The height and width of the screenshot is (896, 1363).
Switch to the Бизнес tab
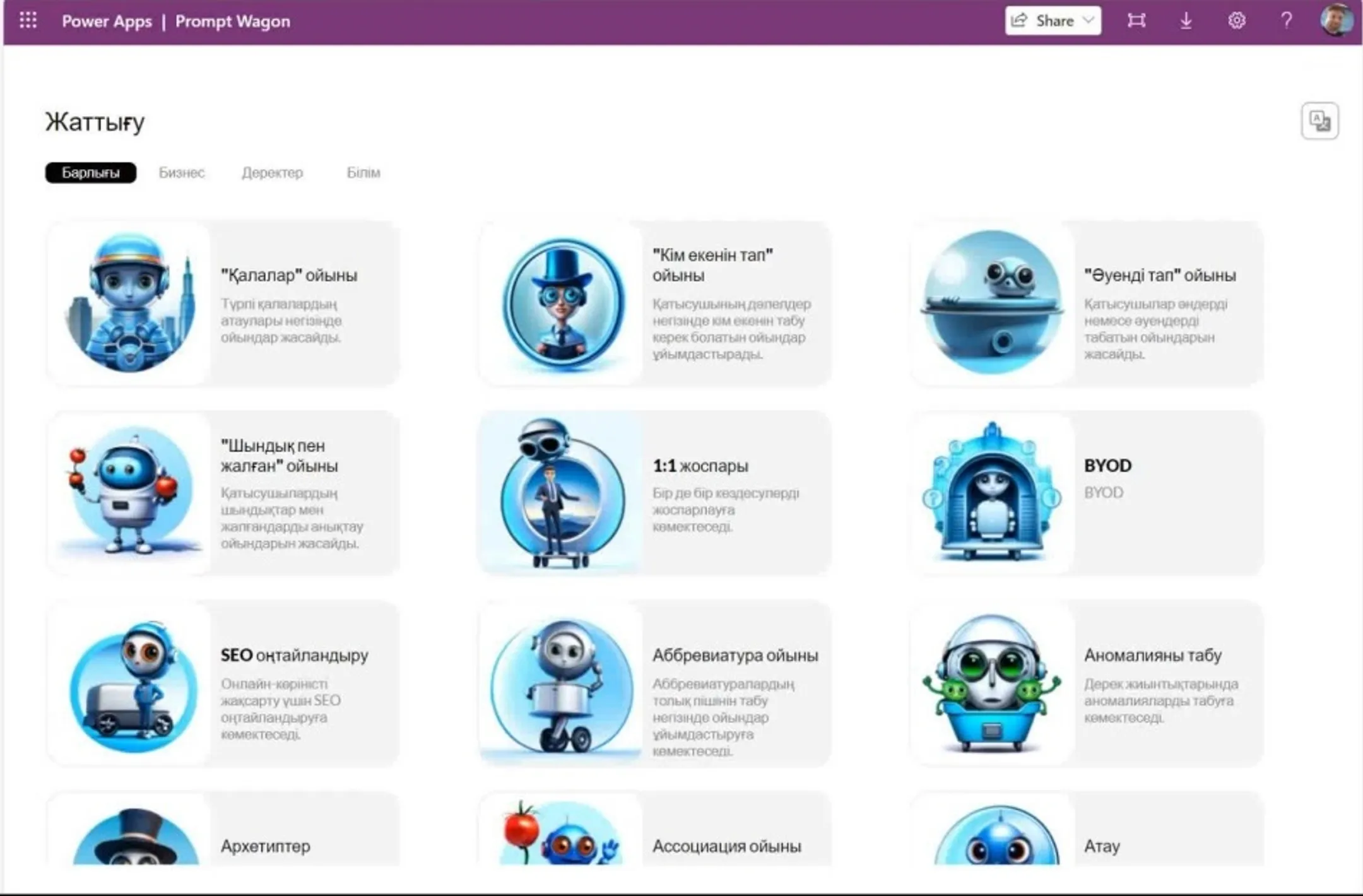182,172
